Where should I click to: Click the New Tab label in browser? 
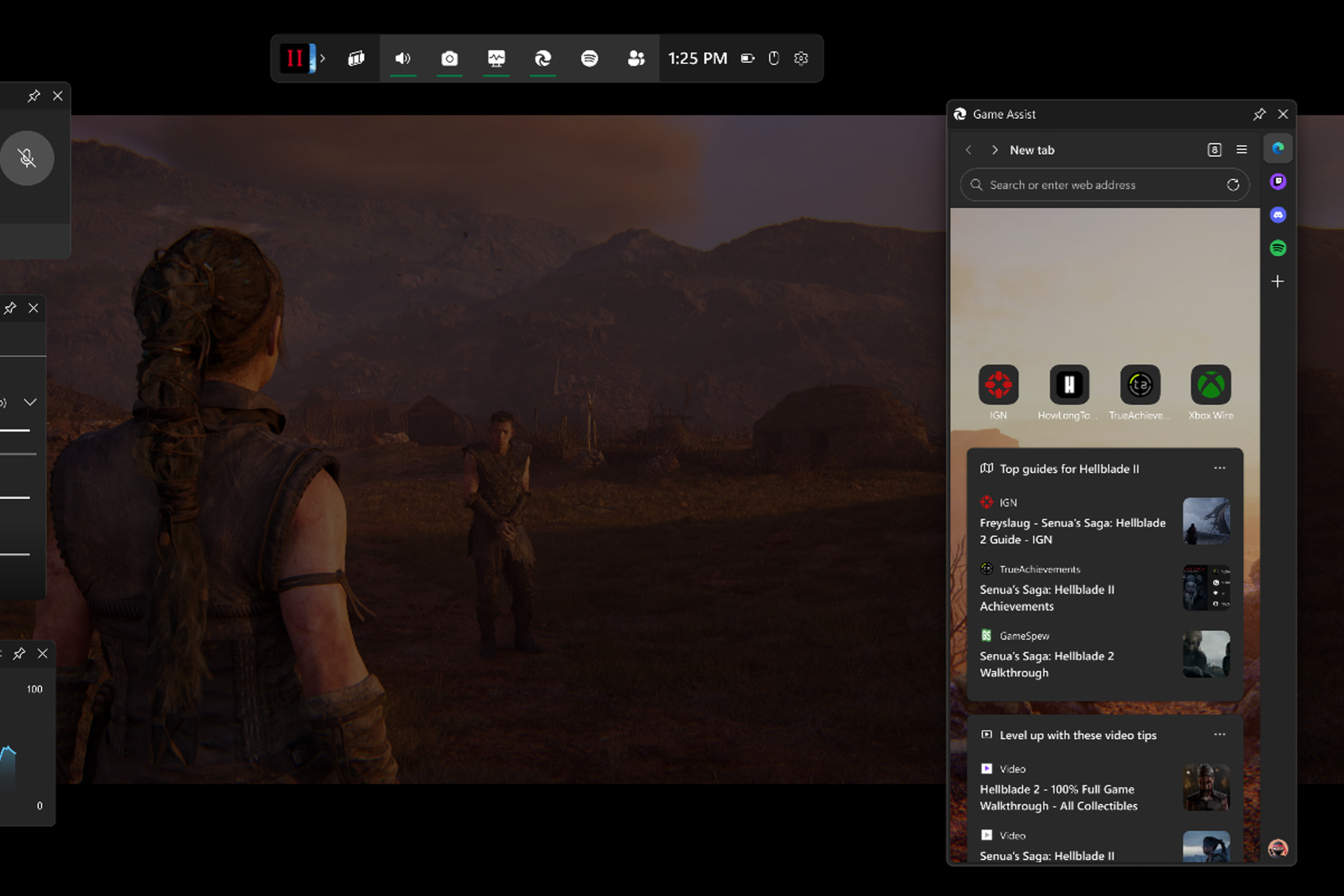[x=1032, y=149]
